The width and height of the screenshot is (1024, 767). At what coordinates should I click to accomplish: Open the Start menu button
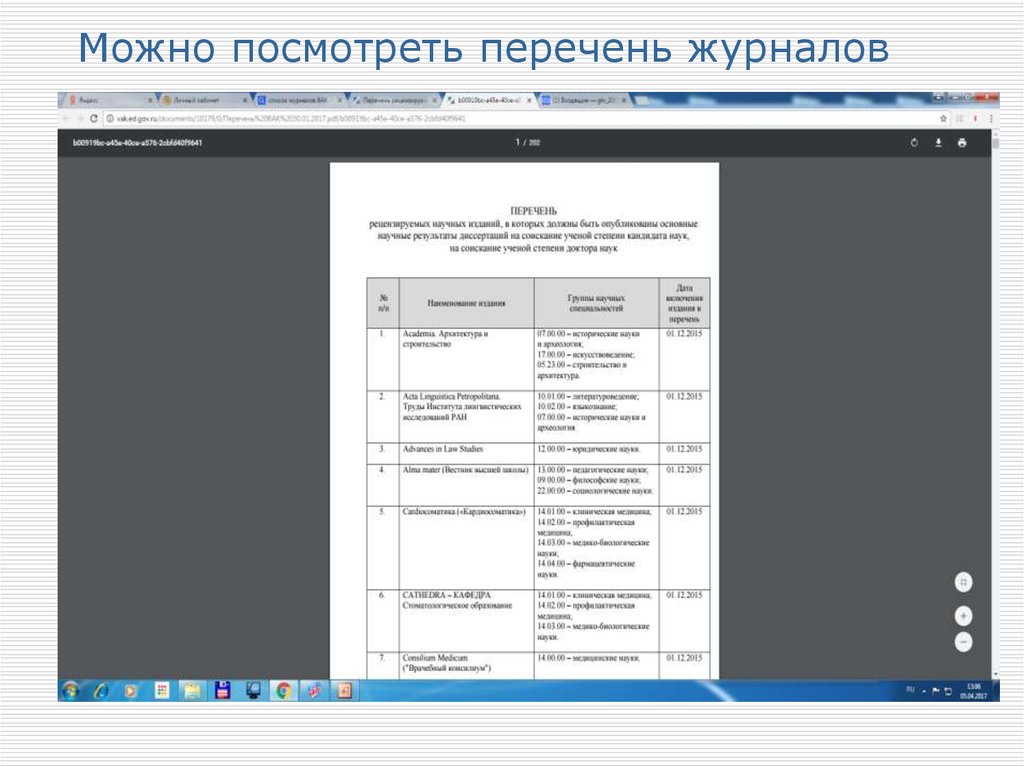coord(70,690)
